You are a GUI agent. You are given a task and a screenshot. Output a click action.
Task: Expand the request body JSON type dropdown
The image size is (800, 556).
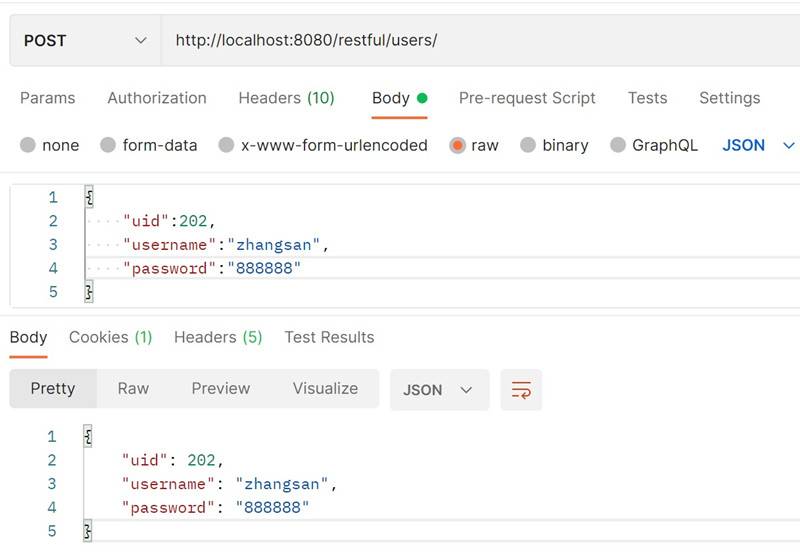pyautogui.click(x=757, y=145)
